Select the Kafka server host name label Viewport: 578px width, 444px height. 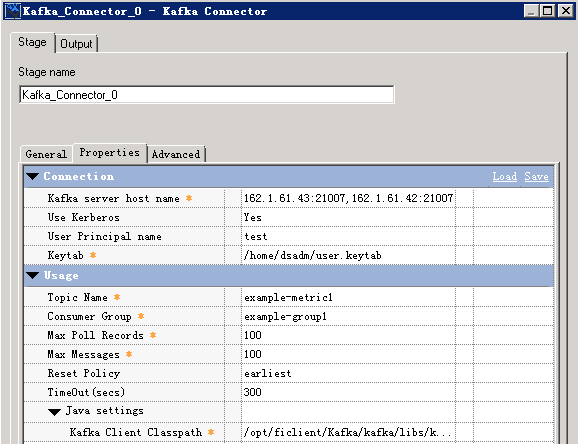pos(114,198)
